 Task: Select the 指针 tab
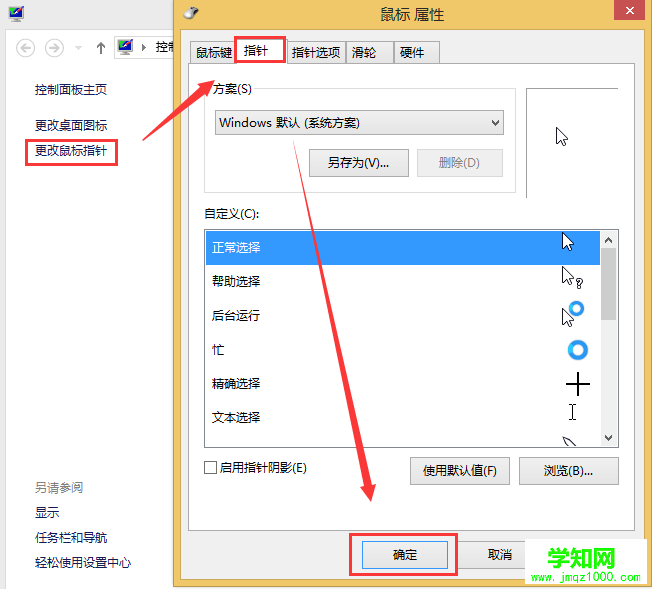(x=260, y=50)
